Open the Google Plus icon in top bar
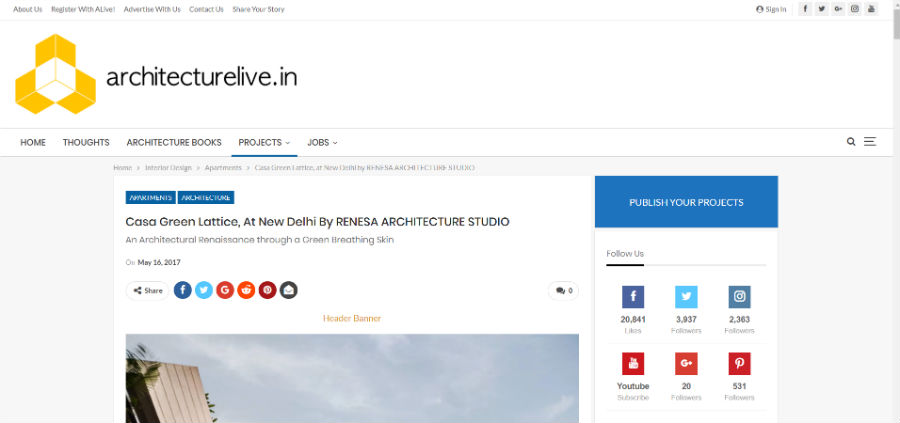 tap(839, 9)
